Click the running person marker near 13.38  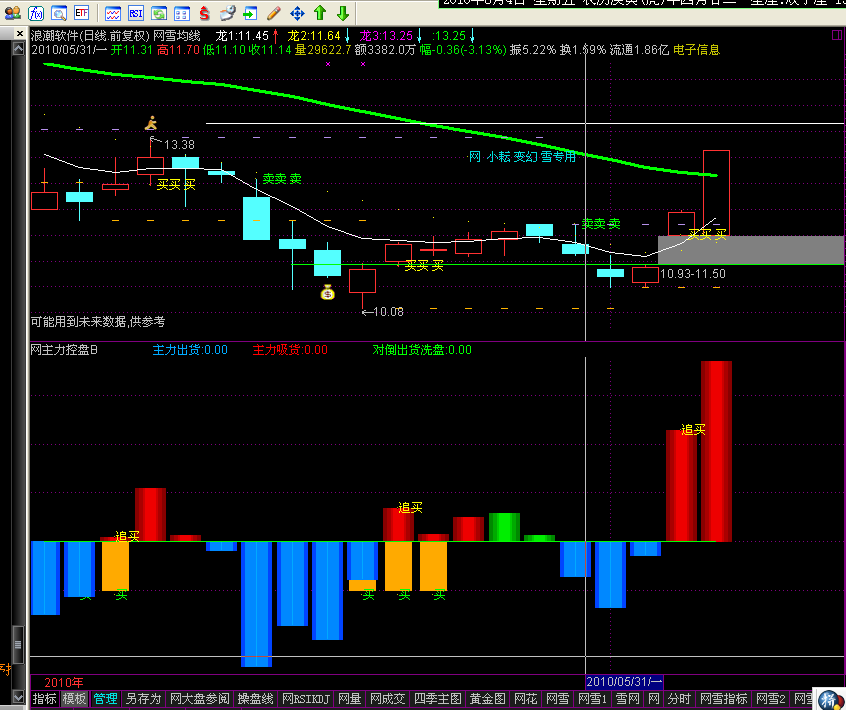coord(151,123)
